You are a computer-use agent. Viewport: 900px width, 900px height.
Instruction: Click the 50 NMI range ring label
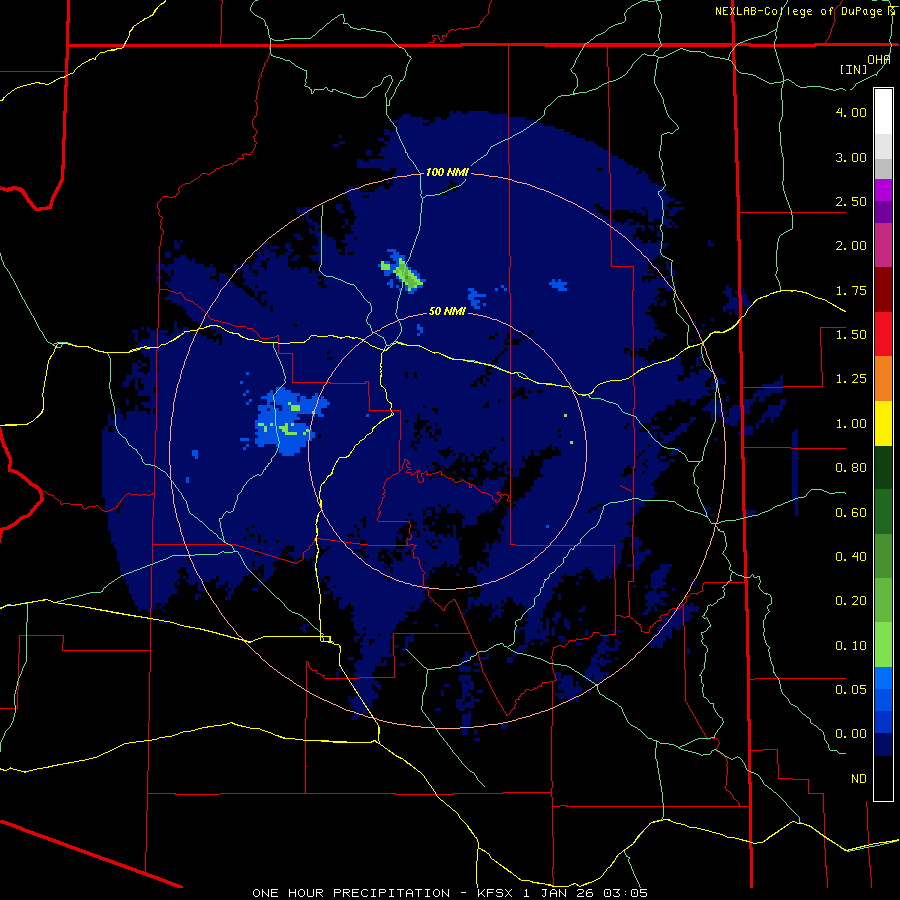click(447, 311)
